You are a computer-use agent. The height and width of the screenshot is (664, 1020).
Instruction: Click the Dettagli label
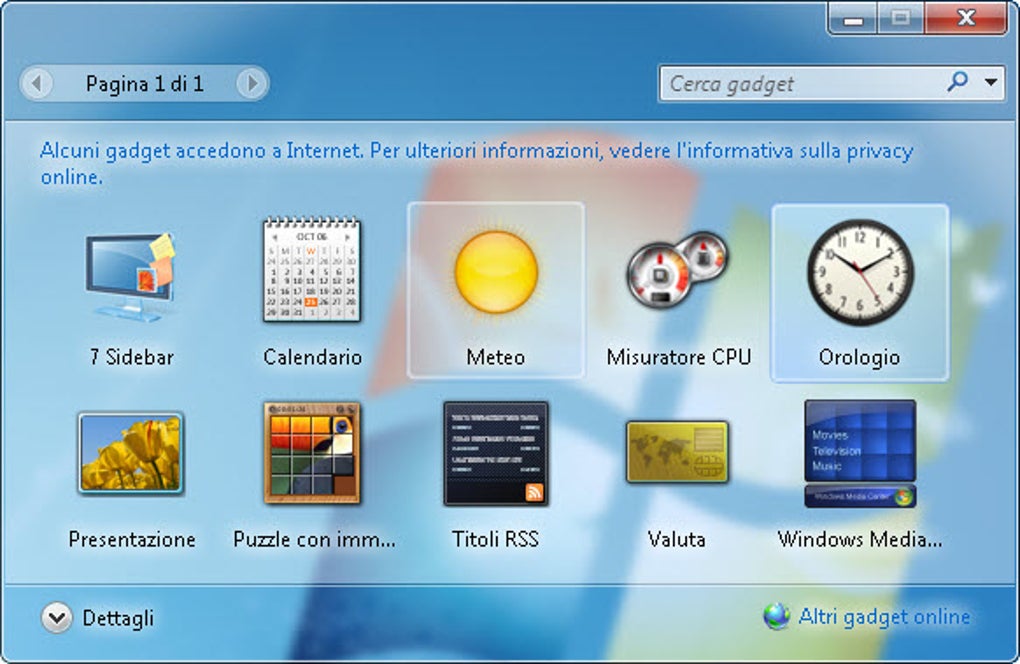pyautogui.click(x=118, y=618)
